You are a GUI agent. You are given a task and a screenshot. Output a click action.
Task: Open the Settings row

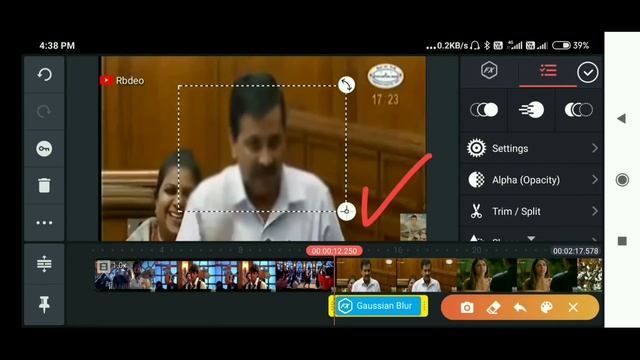point(531,148)
